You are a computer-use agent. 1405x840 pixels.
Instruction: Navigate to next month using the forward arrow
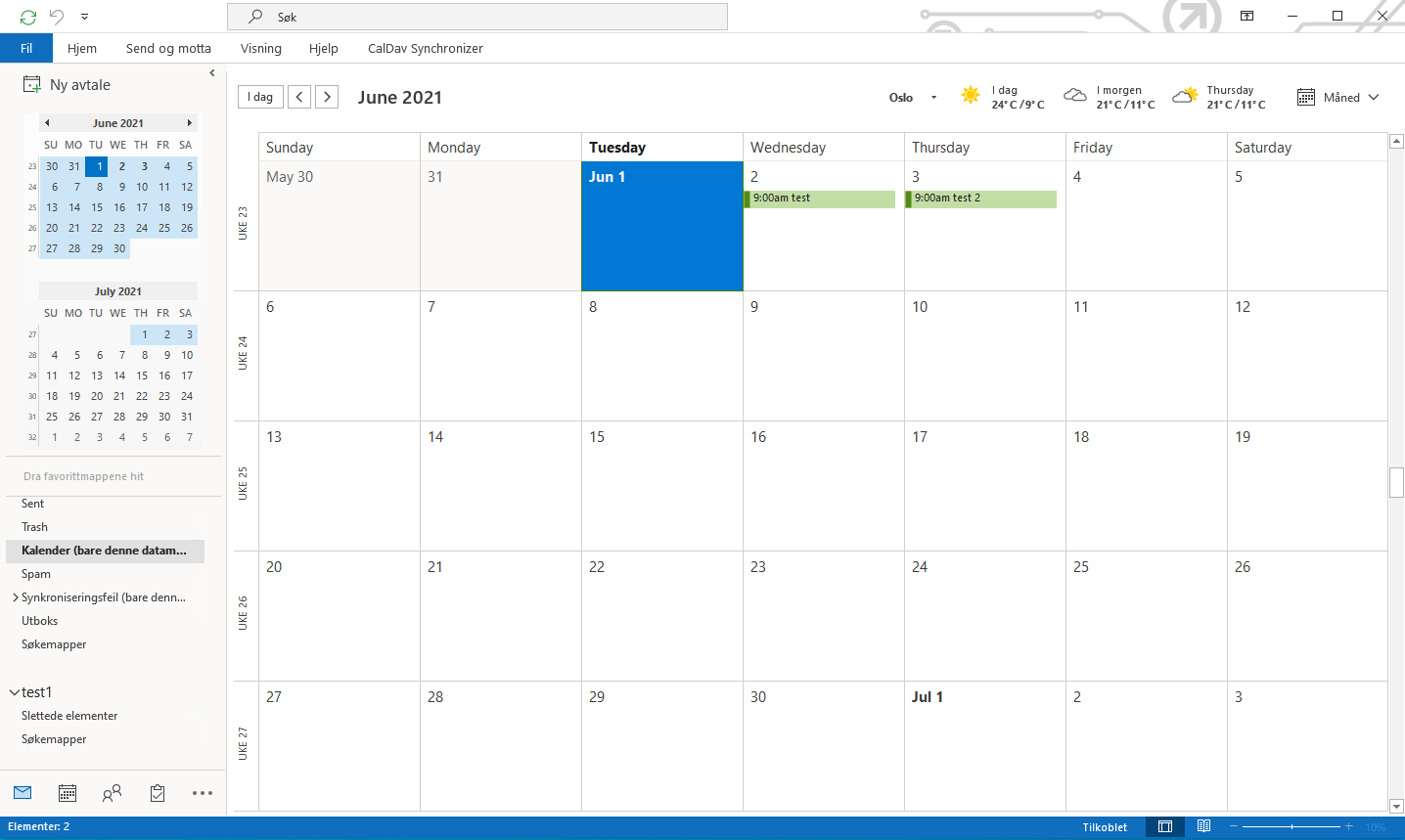pos(328,97)
